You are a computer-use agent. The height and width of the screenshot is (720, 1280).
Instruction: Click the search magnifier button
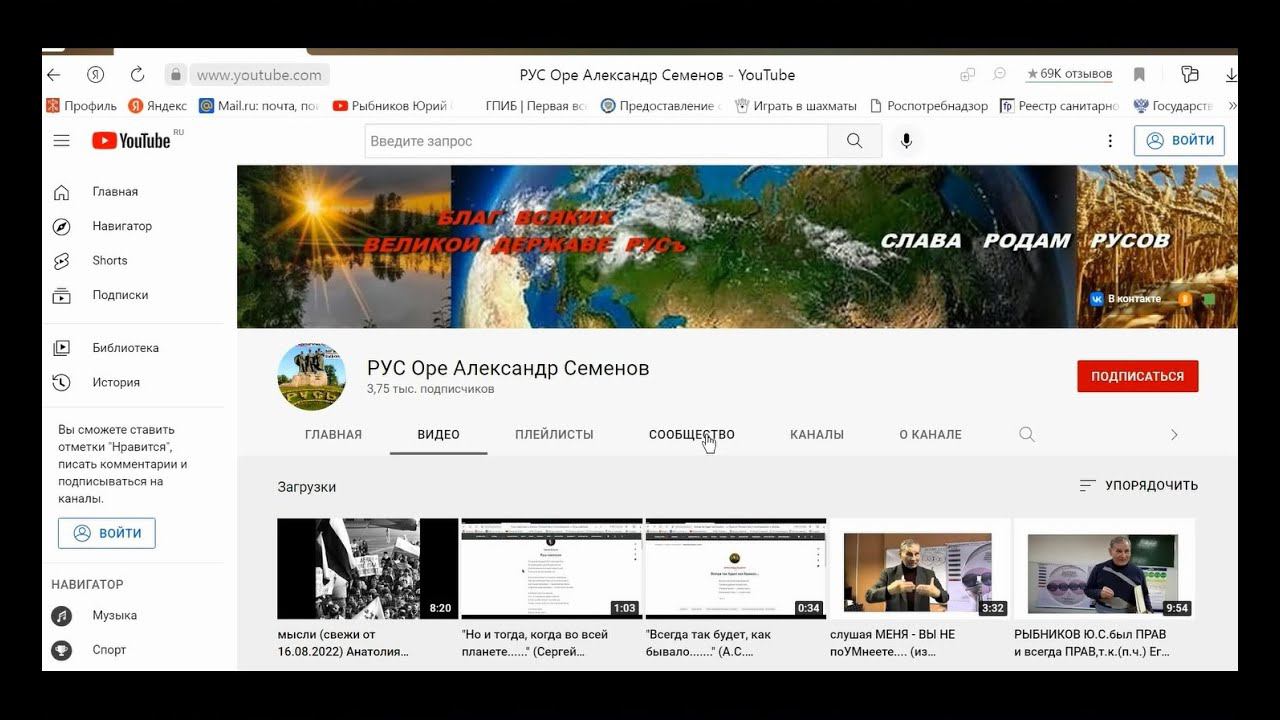(x=854, y=141)
